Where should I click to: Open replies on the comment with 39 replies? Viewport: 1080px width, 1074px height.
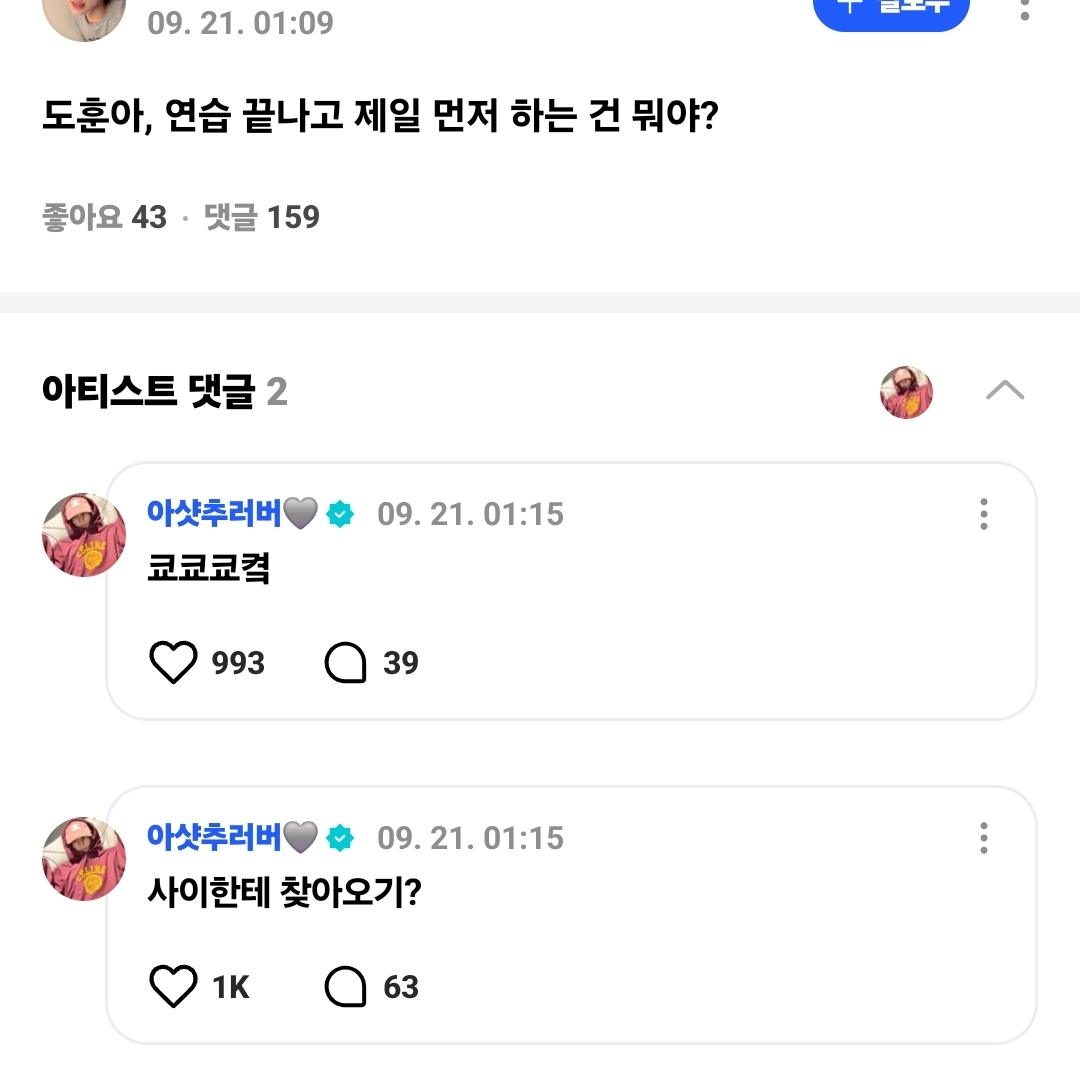coord(346,663)
